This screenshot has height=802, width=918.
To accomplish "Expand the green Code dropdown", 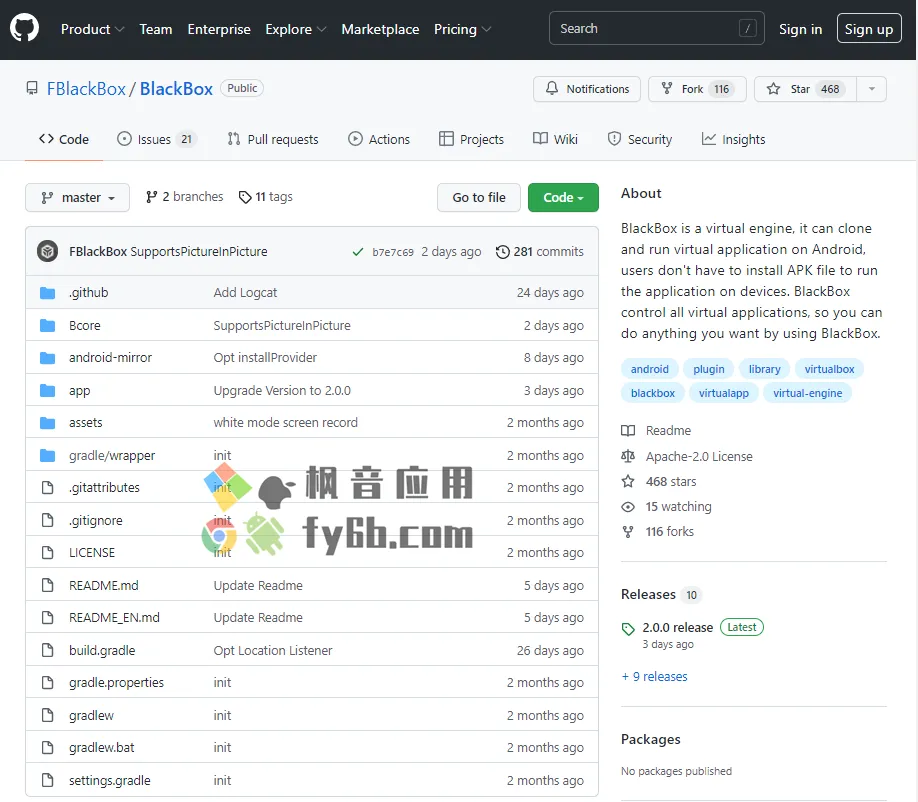I will tap(563, 198).
